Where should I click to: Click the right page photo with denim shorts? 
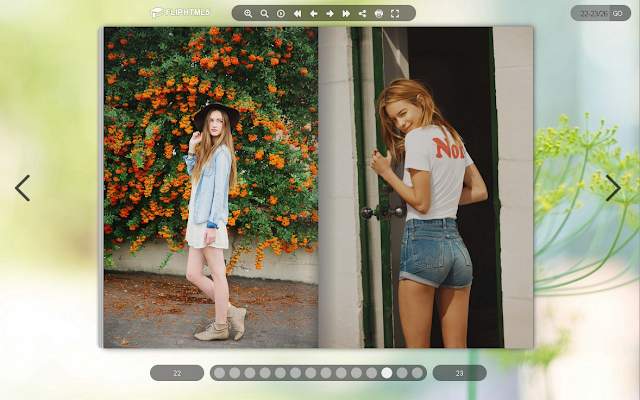(x=425, y=187)
